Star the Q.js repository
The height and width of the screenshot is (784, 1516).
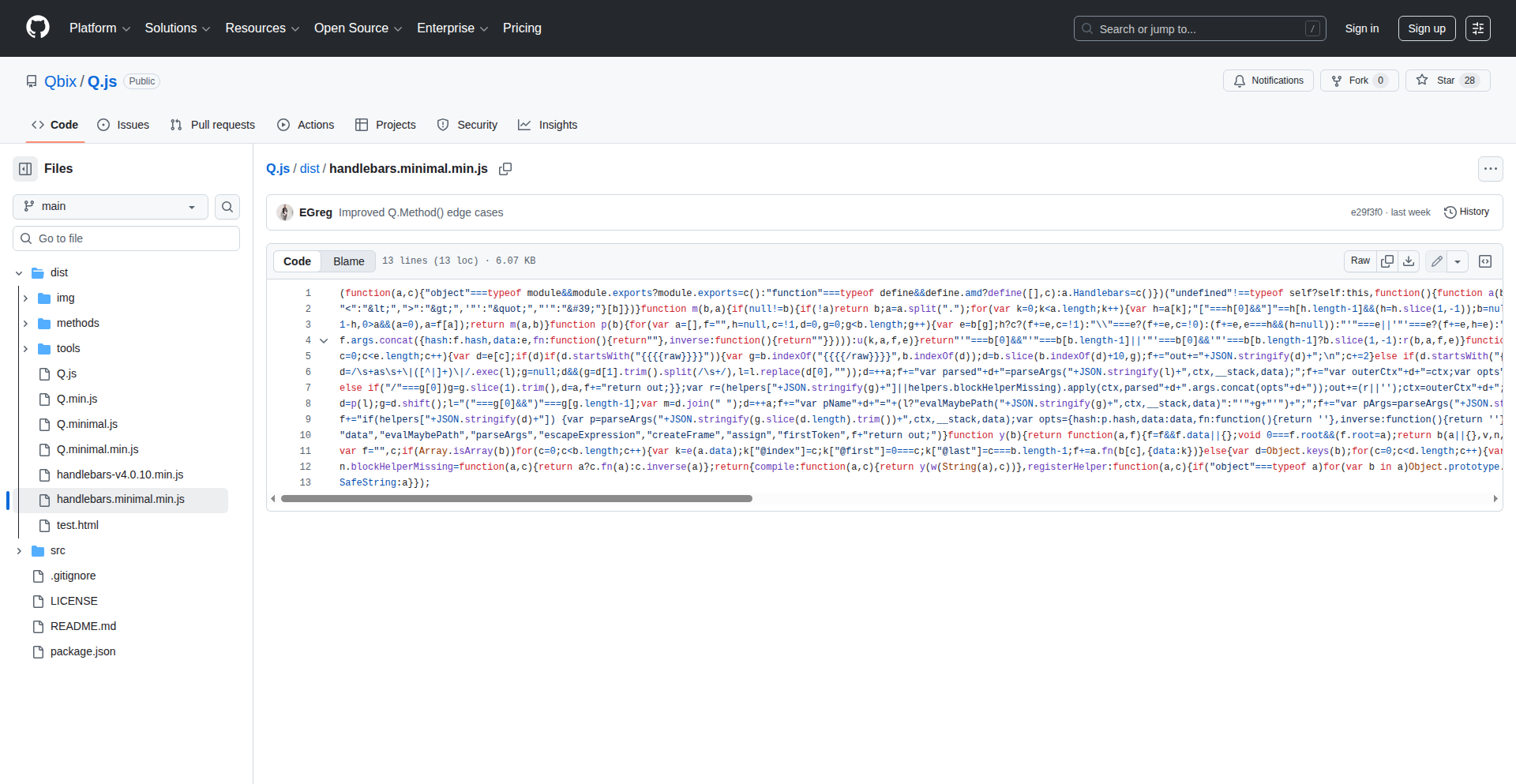pyautogui.click(x=1447, y=81)
